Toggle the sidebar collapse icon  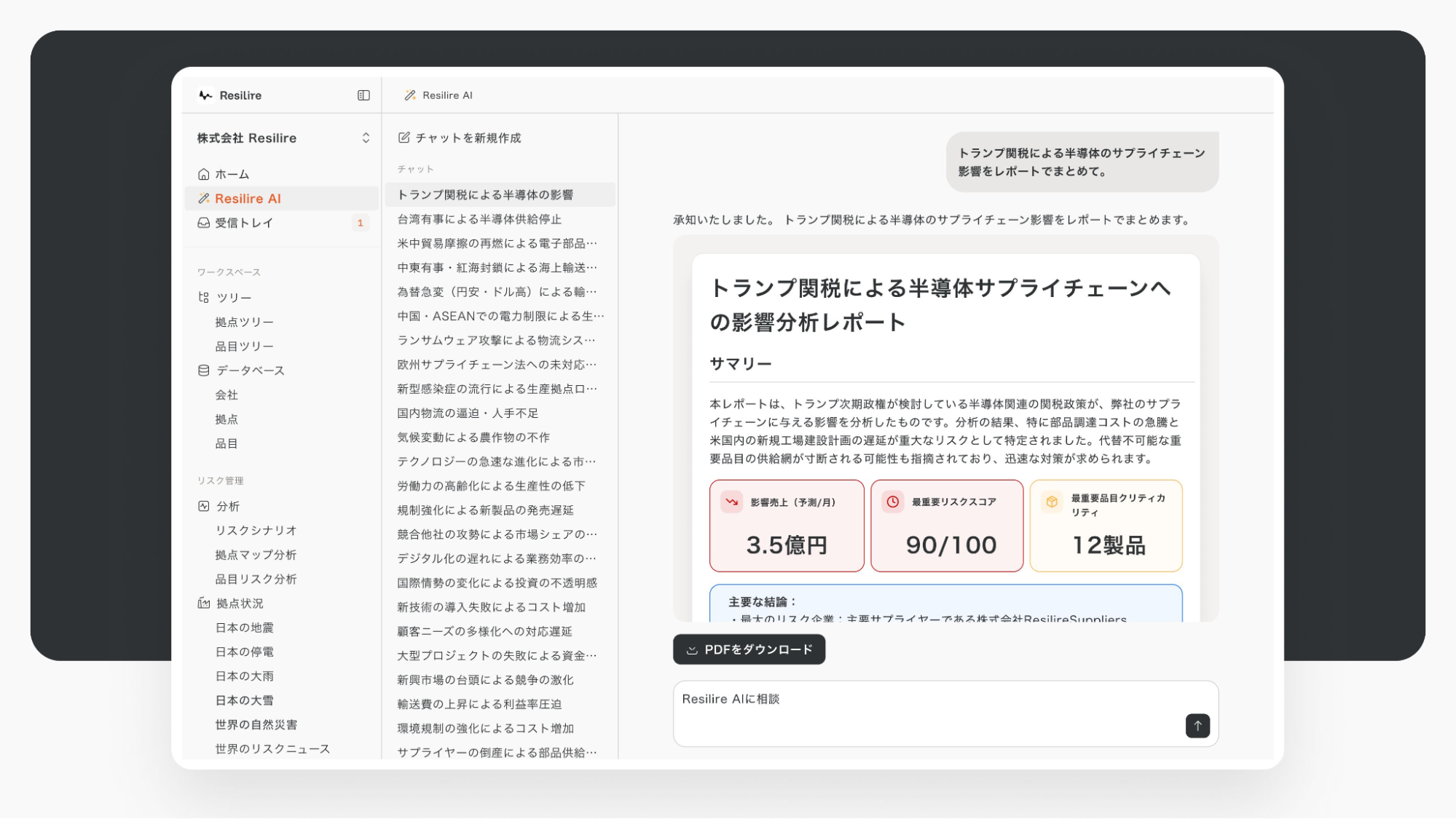coord(363,95)
